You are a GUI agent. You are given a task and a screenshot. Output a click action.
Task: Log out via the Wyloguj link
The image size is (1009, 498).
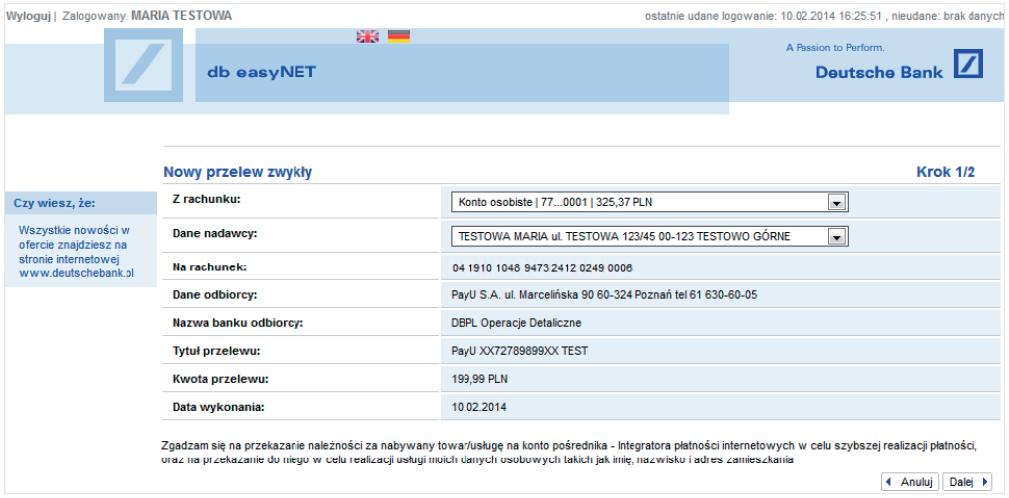(28, 15)
